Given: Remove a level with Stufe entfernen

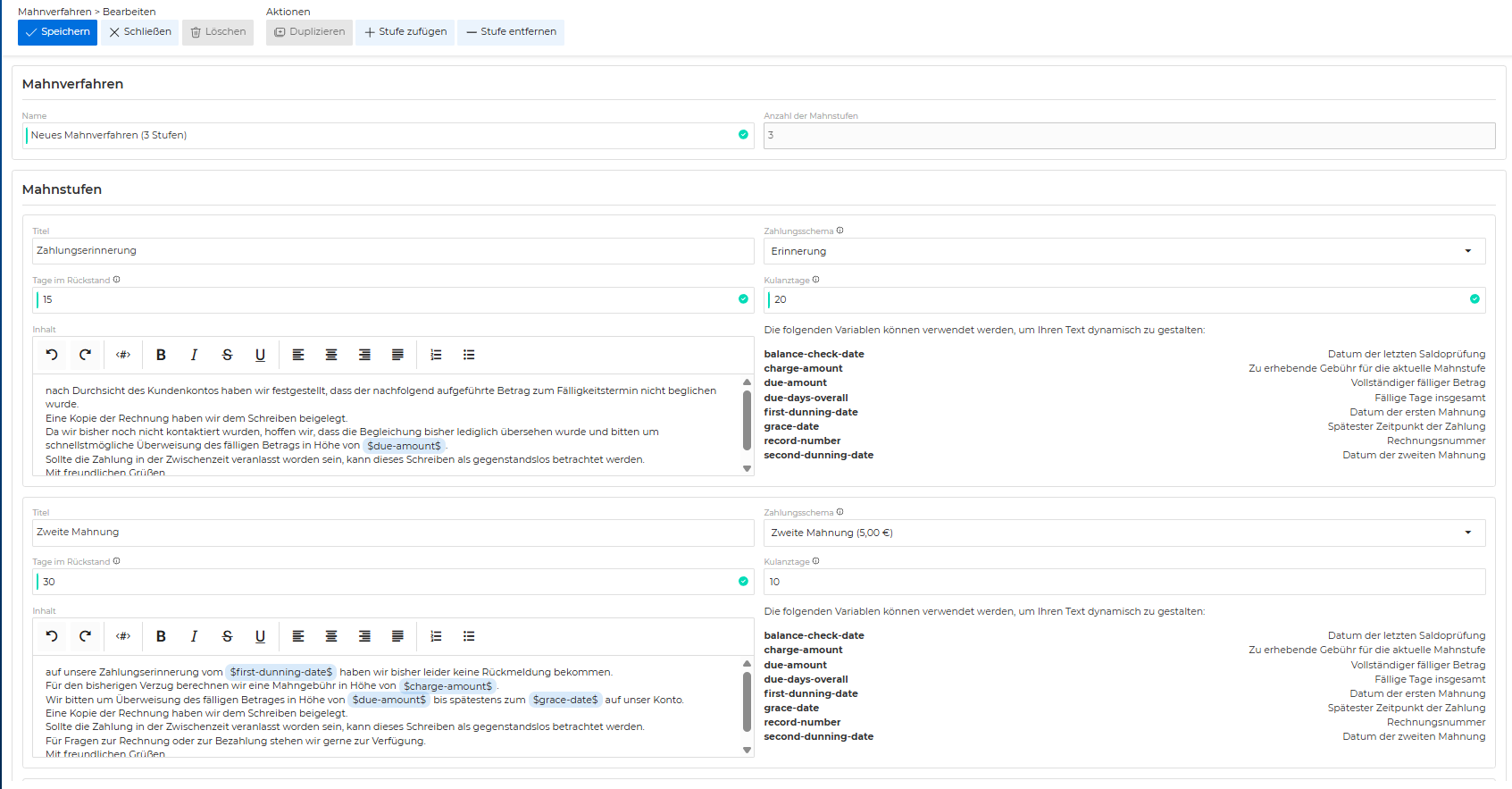Looking at the screenshot, I should (x=511, y=32).
